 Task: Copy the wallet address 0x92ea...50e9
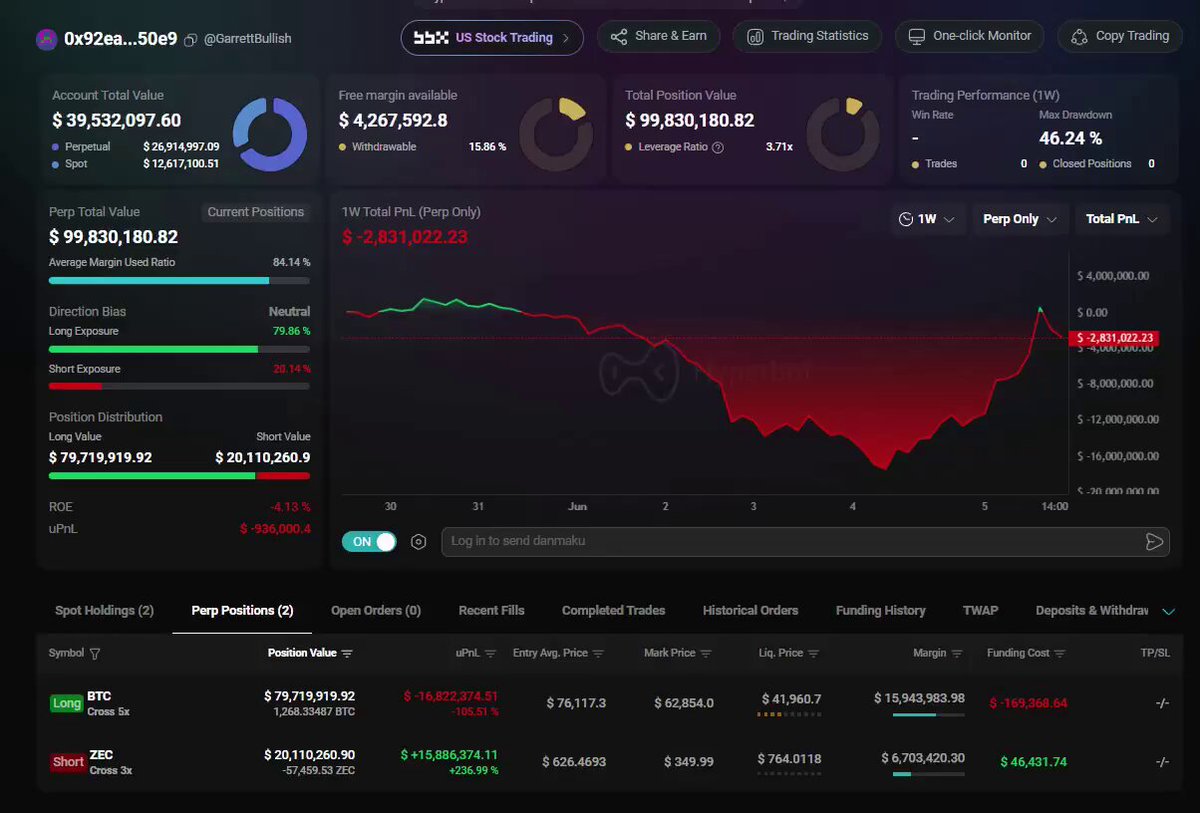[x=191, y=40]
